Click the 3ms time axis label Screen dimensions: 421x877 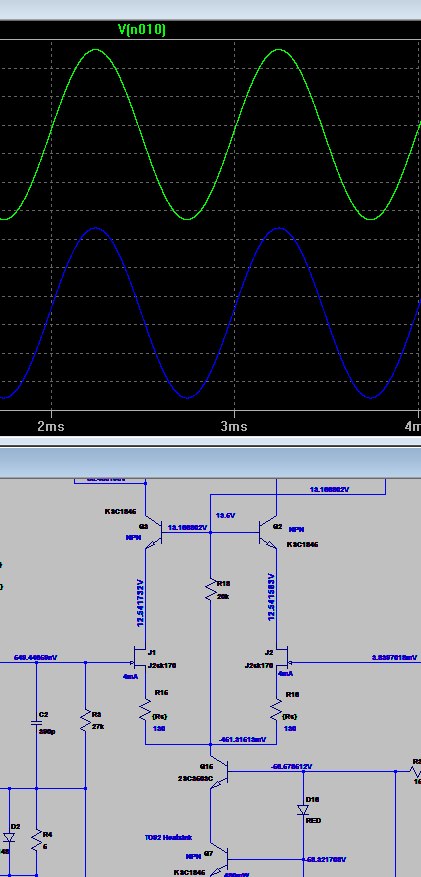click(234, 427)
